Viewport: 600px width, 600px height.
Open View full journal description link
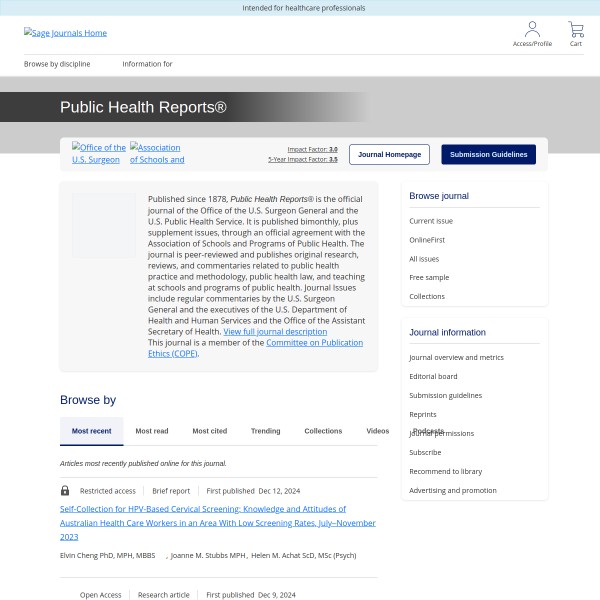coord(275,332)
